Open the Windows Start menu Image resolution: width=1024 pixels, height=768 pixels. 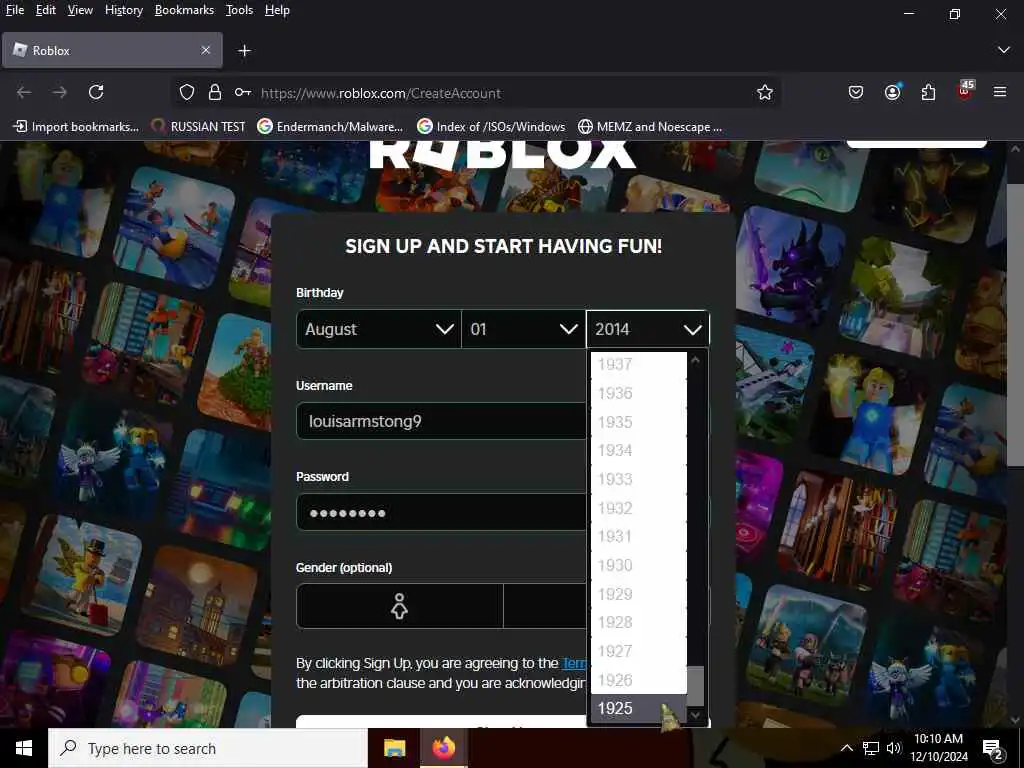tap(24, 748)
